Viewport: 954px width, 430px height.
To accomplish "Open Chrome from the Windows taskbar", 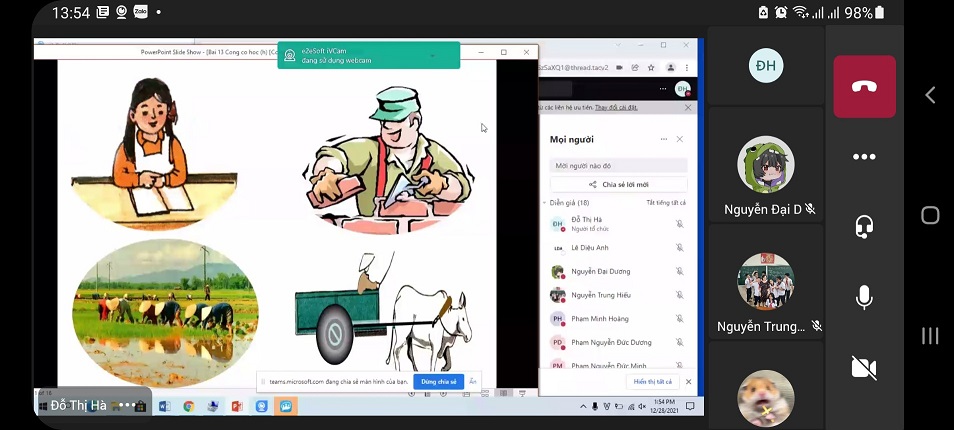I will pyautogui.click(x=188, y=406).
